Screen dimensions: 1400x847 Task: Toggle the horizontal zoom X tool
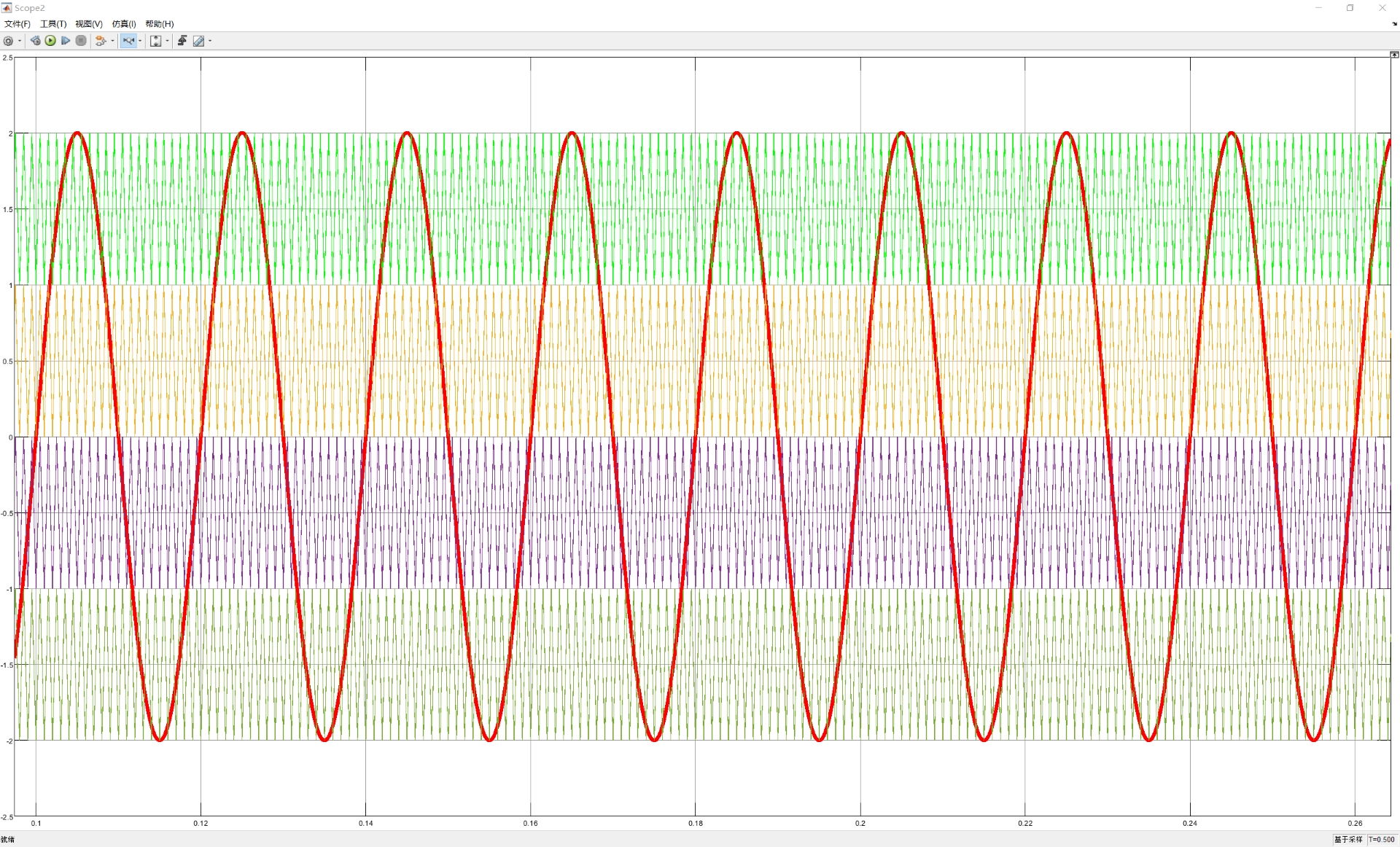(128, 41)
